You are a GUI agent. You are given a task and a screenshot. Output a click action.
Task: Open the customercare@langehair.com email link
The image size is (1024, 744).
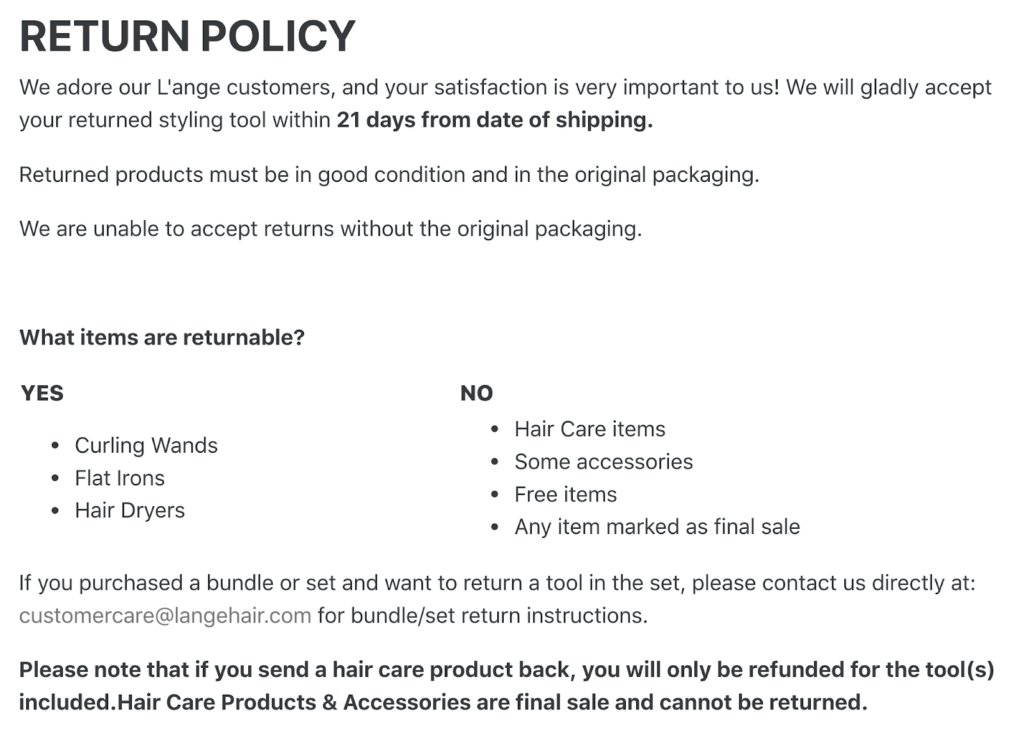(x=165, y=615)
